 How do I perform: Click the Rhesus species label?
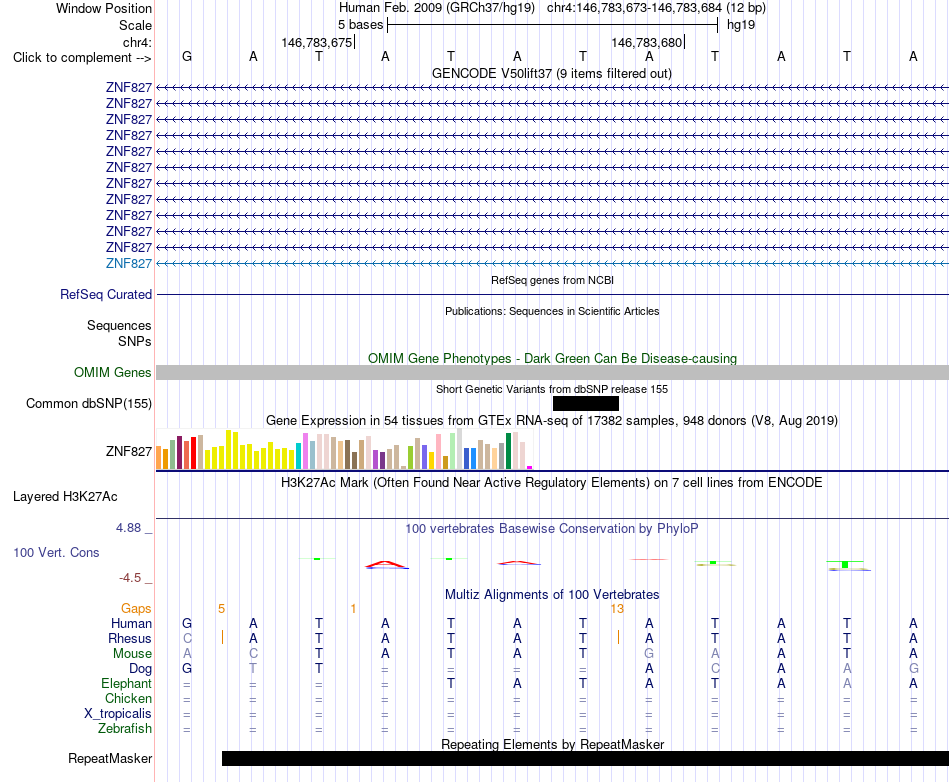tap(130, 638)
